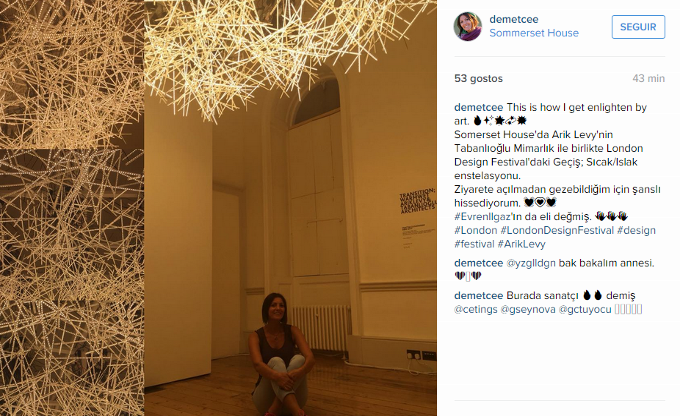
Task: Open the #London hashtag
Action: coord(476,230)
